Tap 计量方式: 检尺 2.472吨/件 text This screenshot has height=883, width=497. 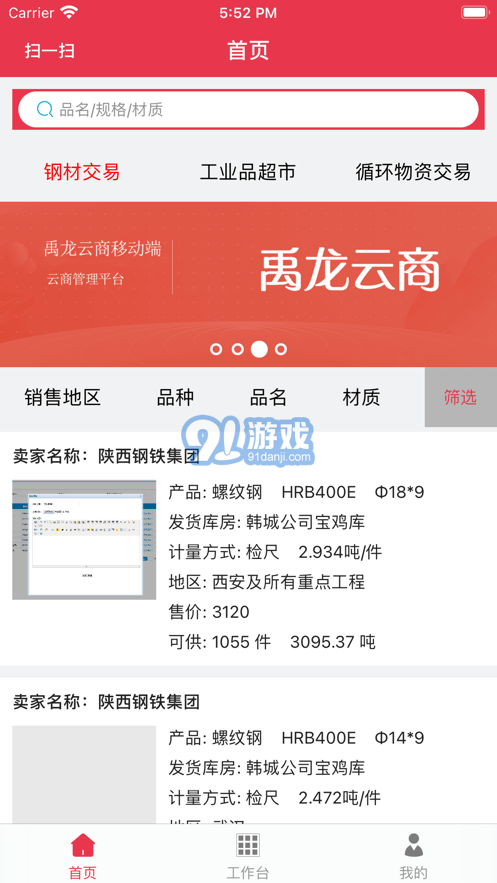pyautogui.click(x=275, y=797)
